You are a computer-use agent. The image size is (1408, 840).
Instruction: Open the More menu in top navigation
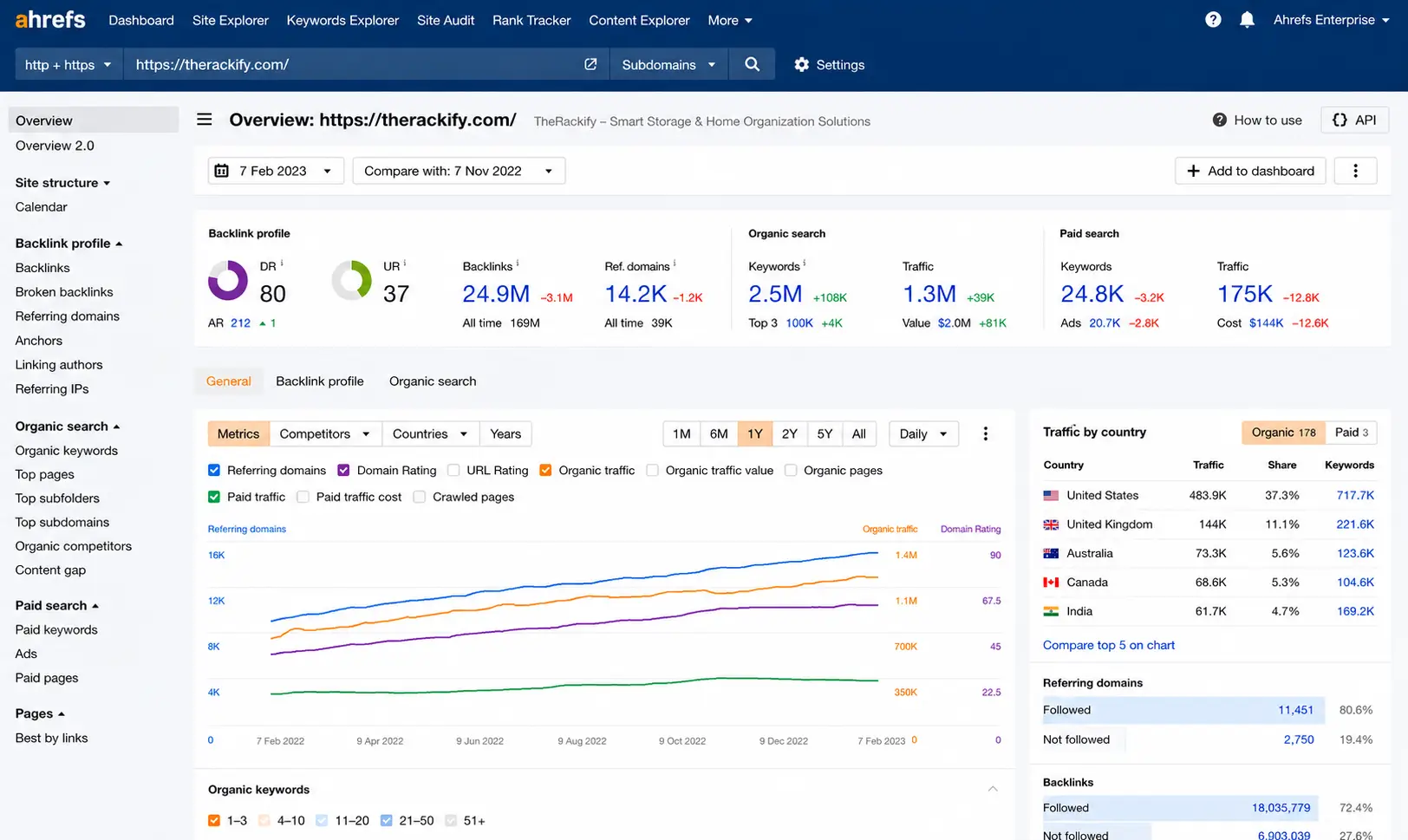(x=730, y=20)
